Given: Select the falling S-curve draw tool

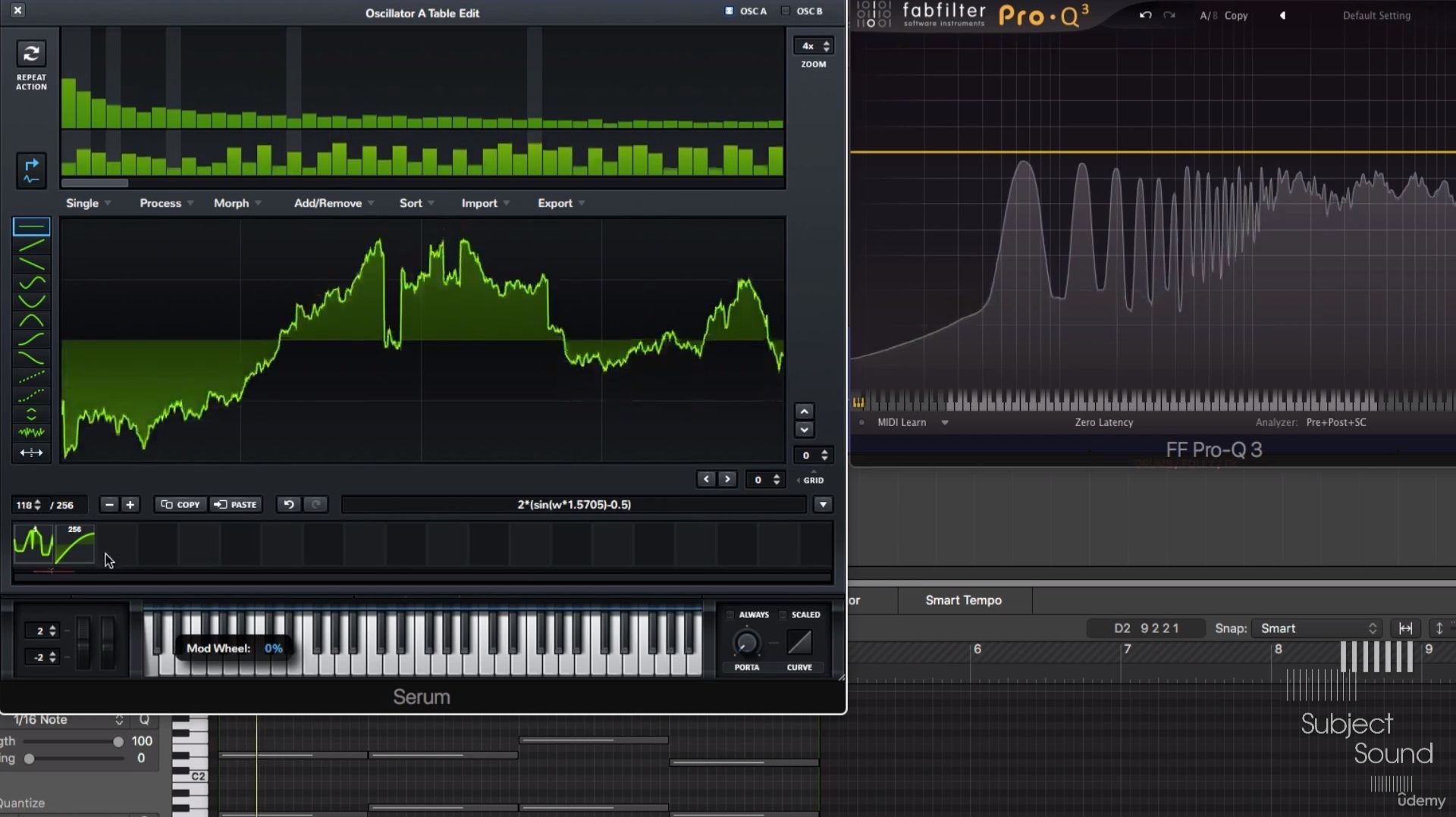Looking at the screenshot, I should pos(31,358).
